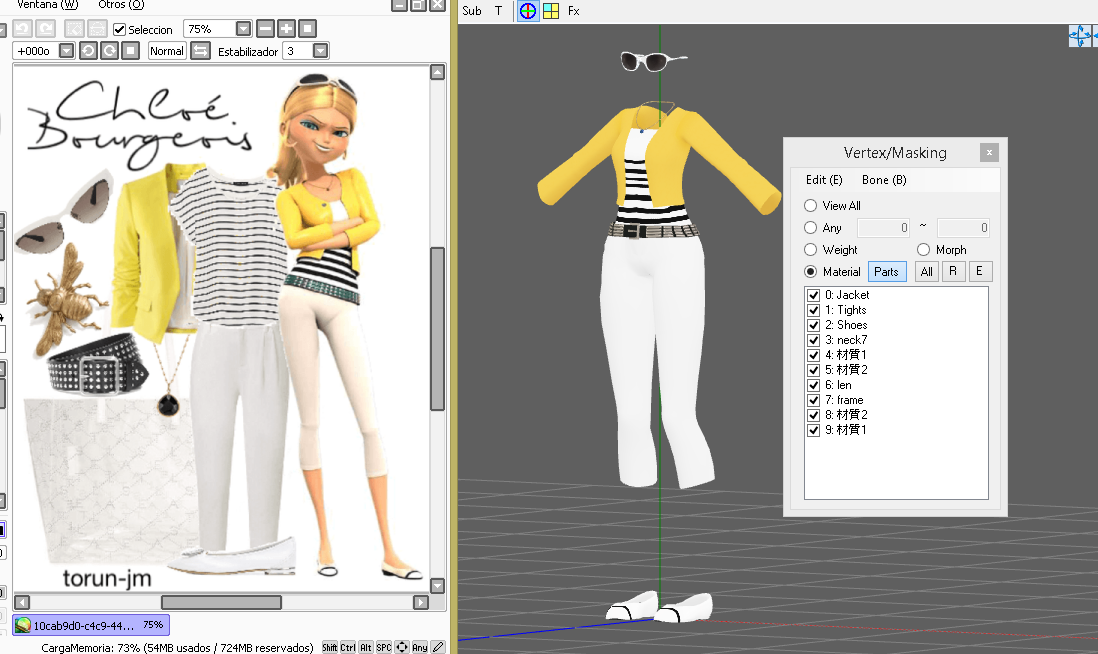Uncheck the 4: 材質1 material
The width and height of the screenshot is (1098, 654).
click(814, 355)
